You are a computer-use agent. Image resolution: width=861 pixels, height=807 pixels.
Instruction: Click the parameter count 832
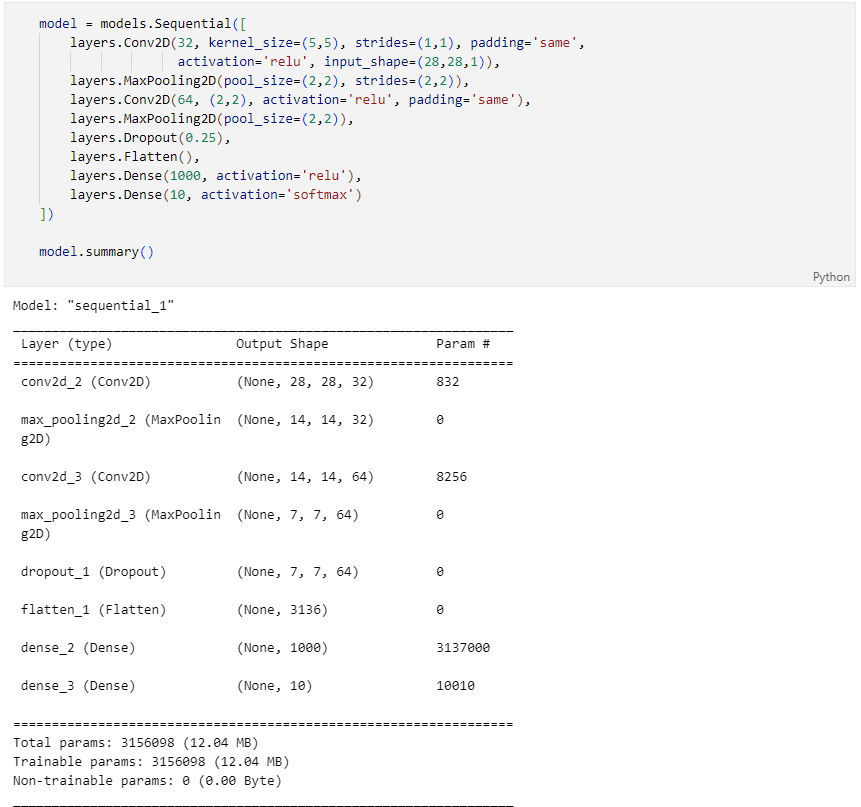point(448,382)
